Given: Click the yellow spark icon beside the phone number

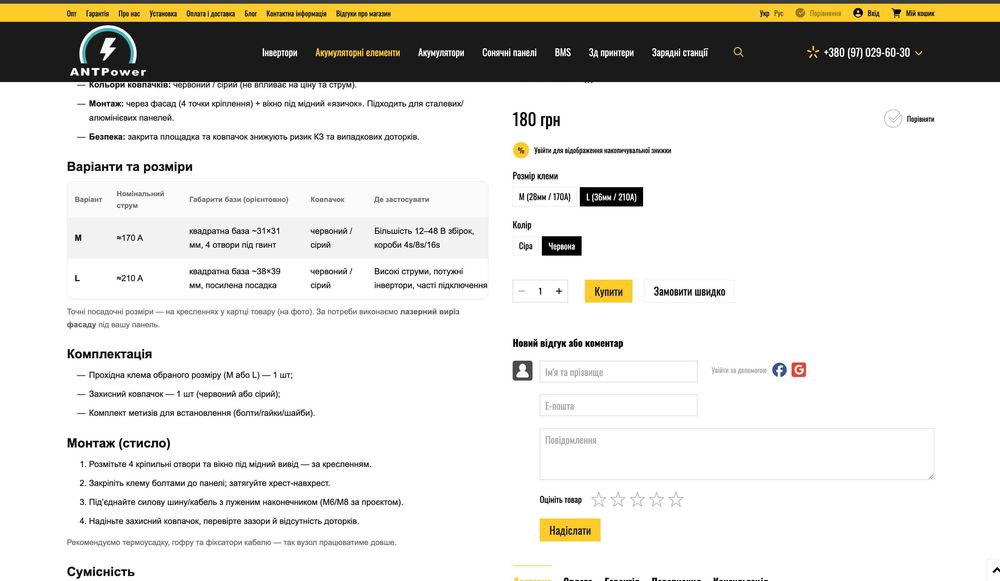Looking at the screenshot, I should tap(812, 52).
